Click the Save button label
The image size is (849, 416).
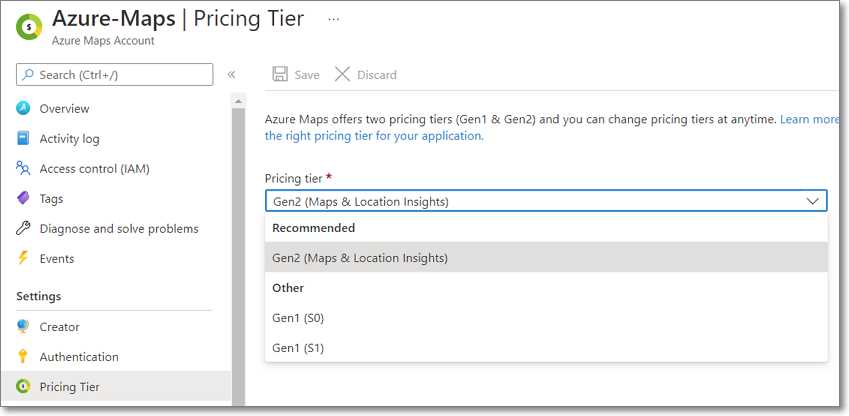[x=307, y=75]
